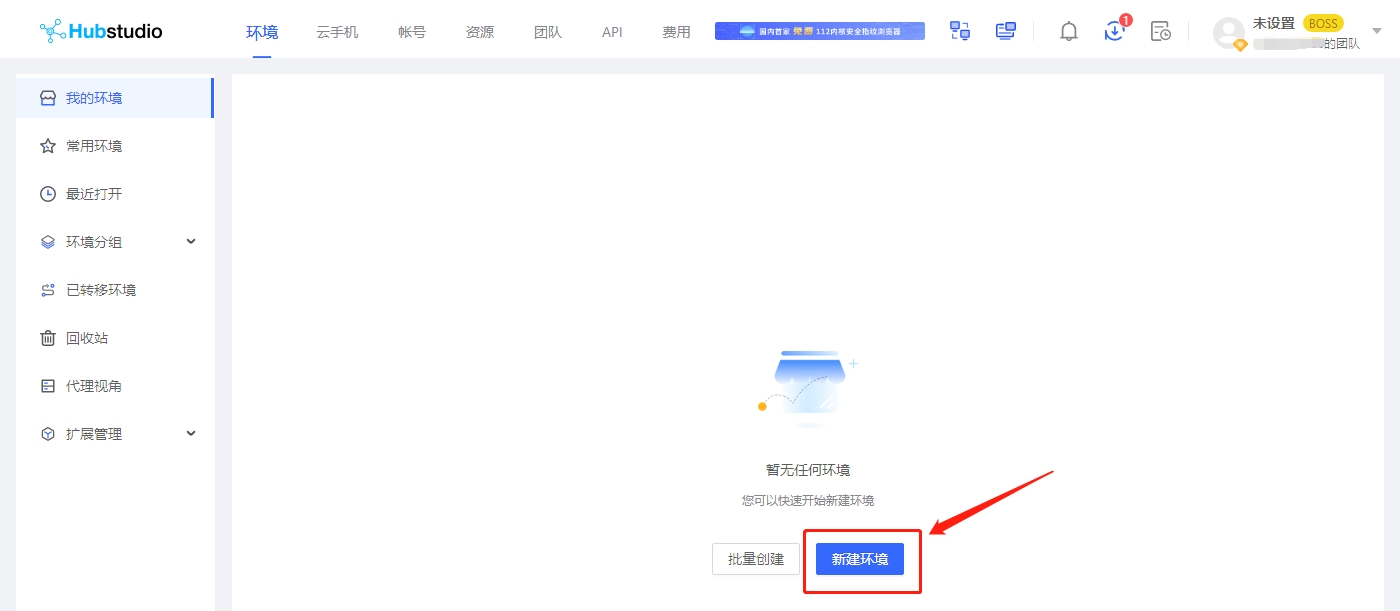Click the clock icon beside 最近打开
The image size is (1400, 611).
point(48,194)
